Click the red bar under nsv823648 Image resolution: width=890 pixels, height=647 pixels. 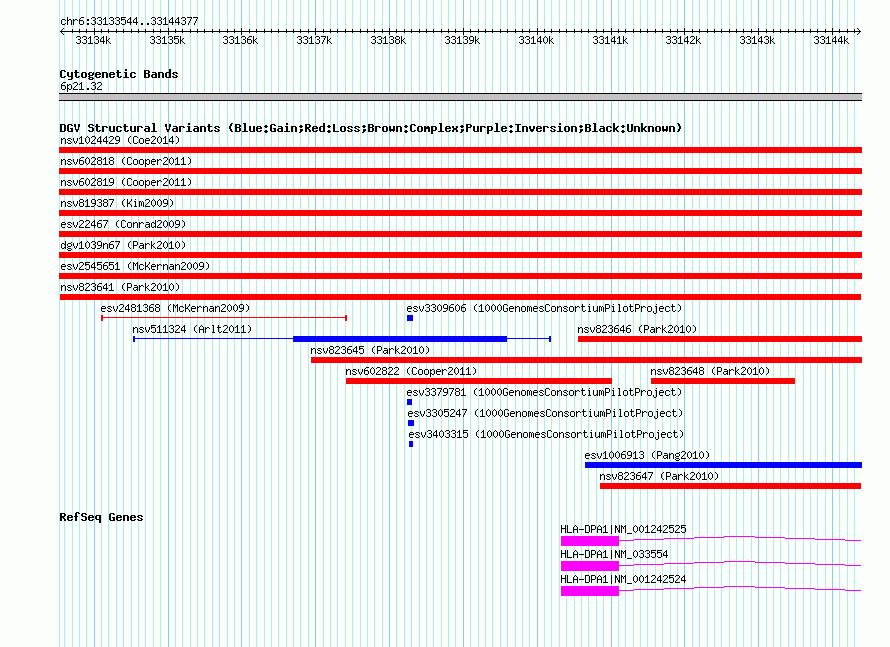[x=723, y=381]
